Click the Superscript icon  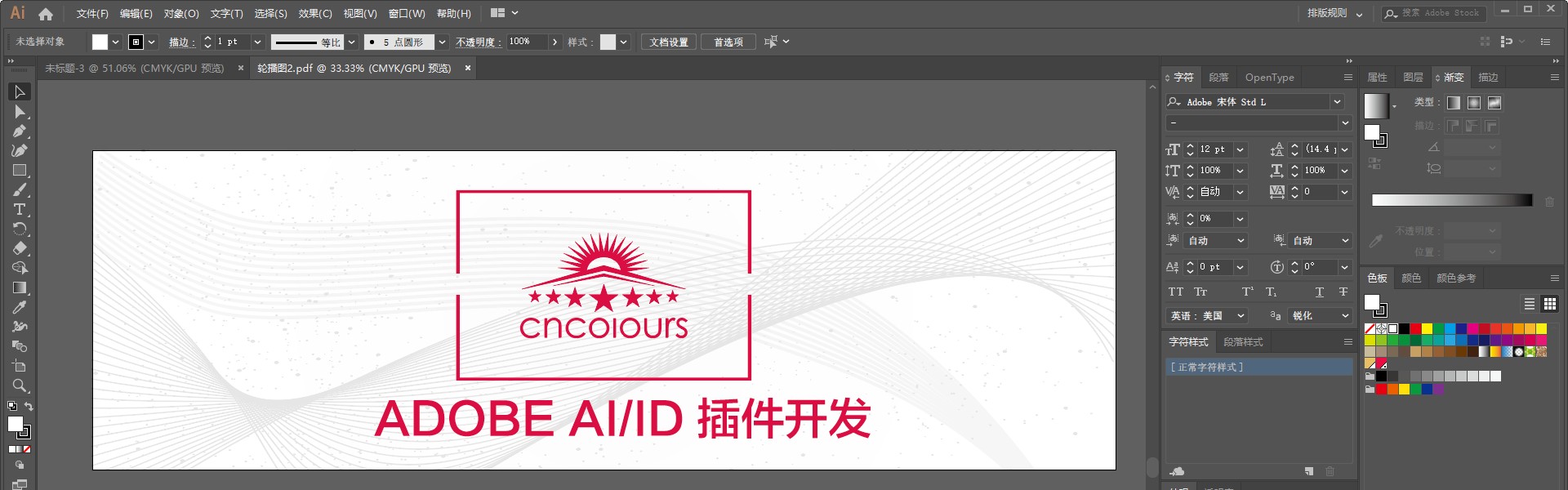[x=1247, y=292]
